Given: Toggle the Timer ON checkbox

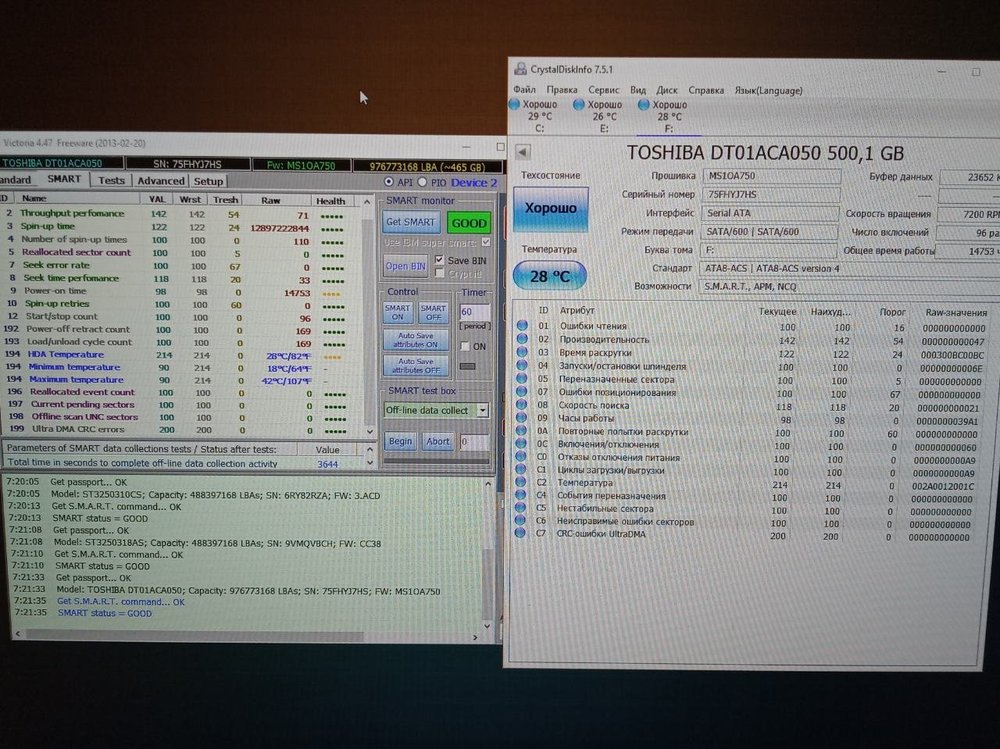Looking at the screenshot, I should 466,346.
